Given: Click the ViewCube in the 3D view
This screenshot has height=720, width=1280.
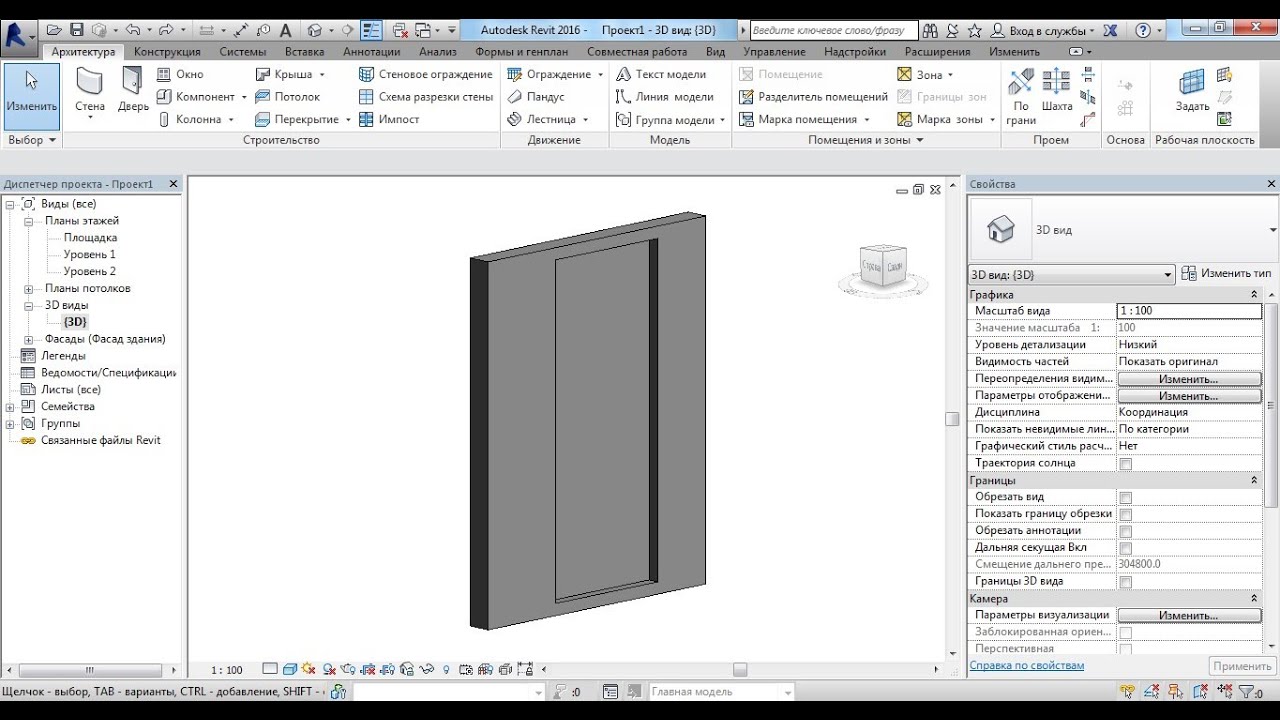Looking at the screenshot, I should click(x=883, y=267).
